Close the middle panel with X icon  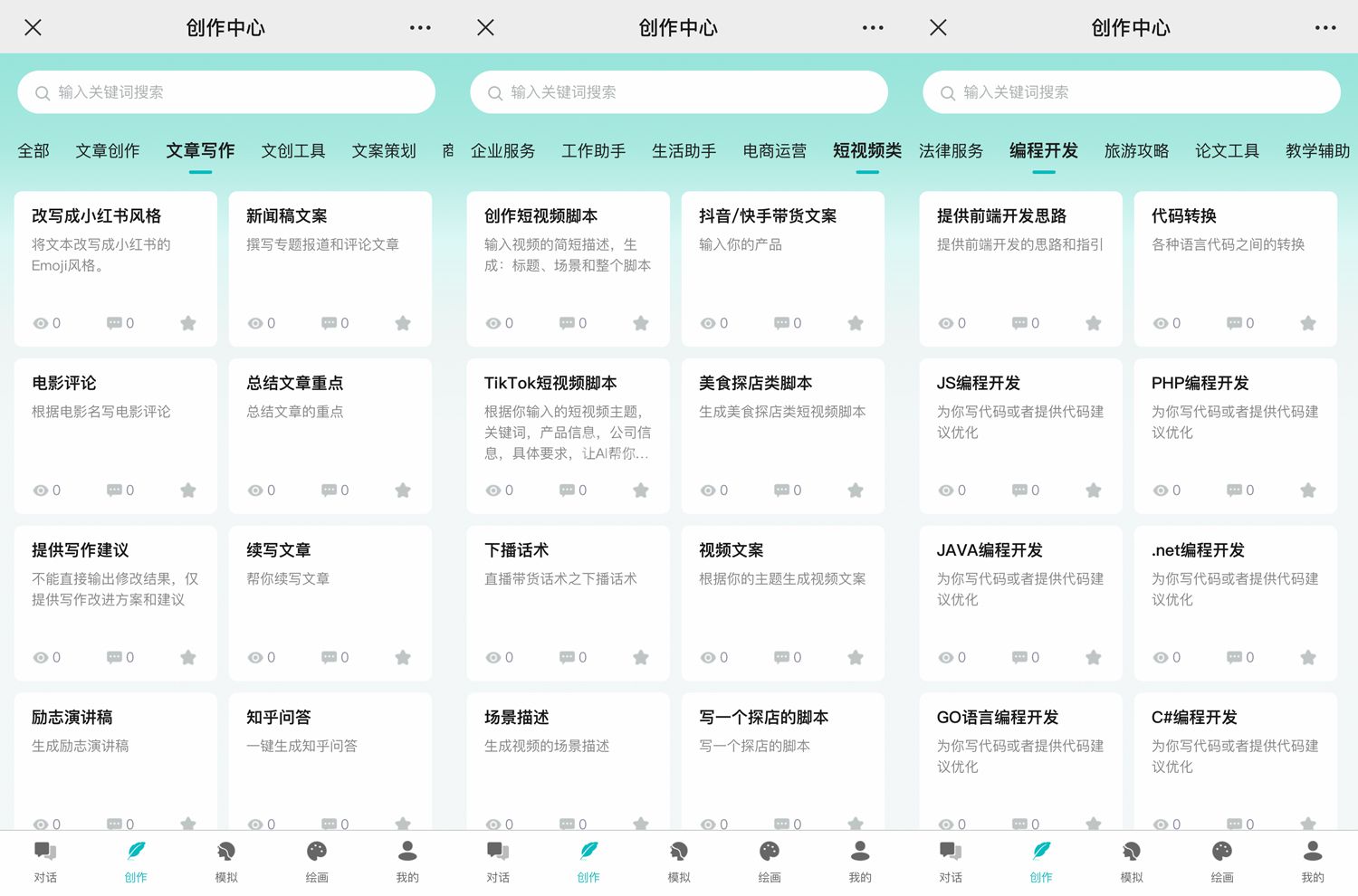(x=486, y=28)
